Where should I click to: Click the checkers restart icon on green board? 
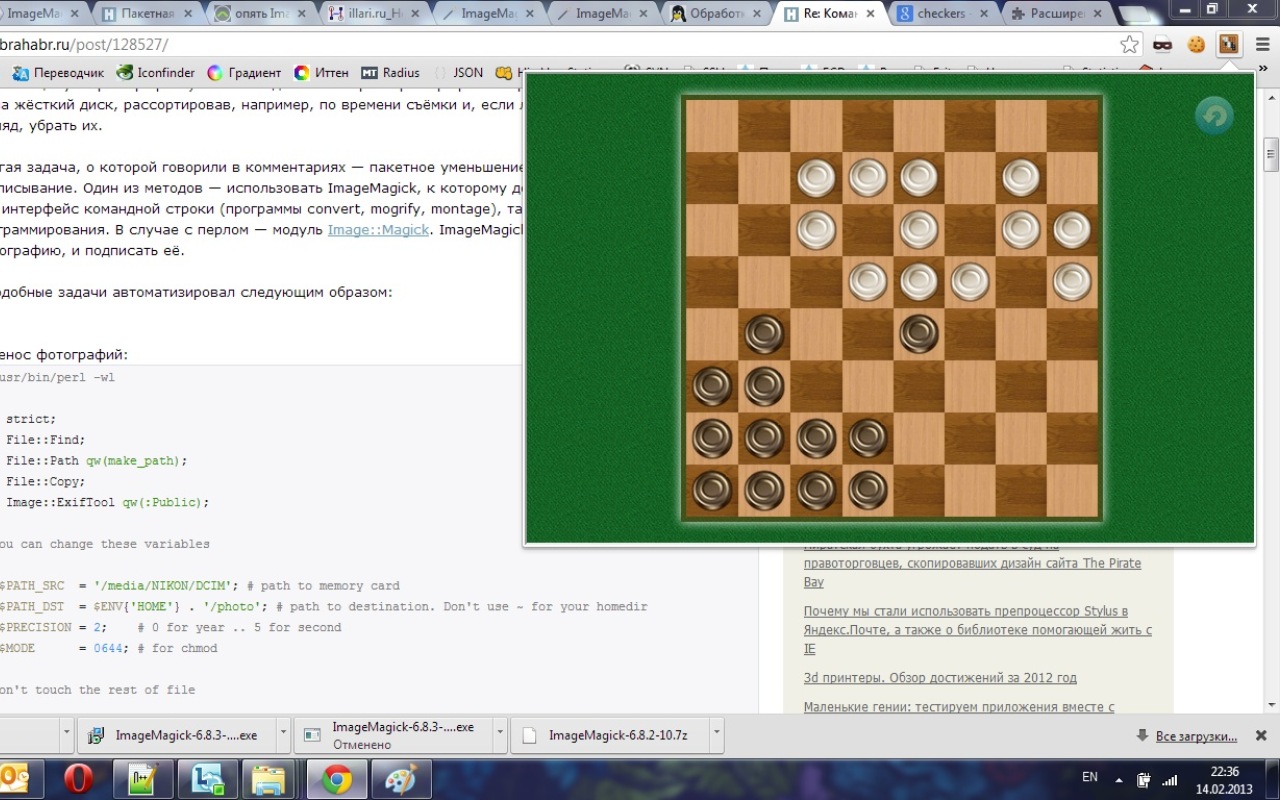point(1214,116)
